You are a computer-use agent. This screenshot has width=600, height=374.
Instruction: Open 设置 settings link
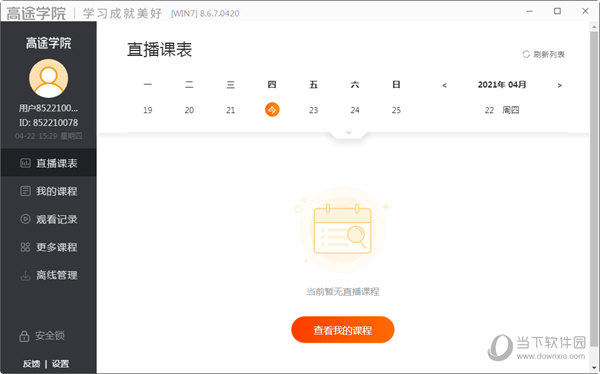coord(60,364)
